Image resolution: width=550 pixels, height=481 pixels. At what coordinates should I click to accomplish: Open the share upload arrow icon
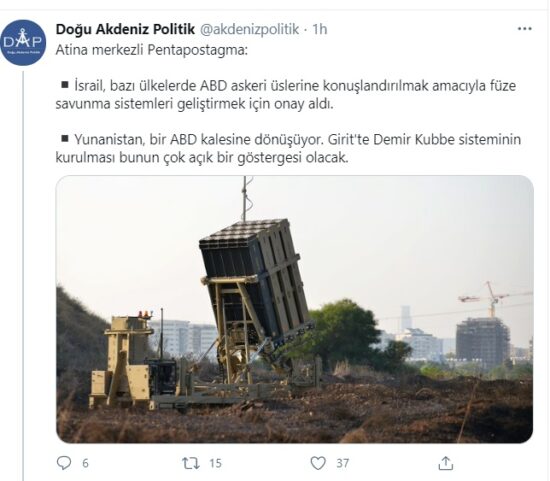tap(445, 463)
